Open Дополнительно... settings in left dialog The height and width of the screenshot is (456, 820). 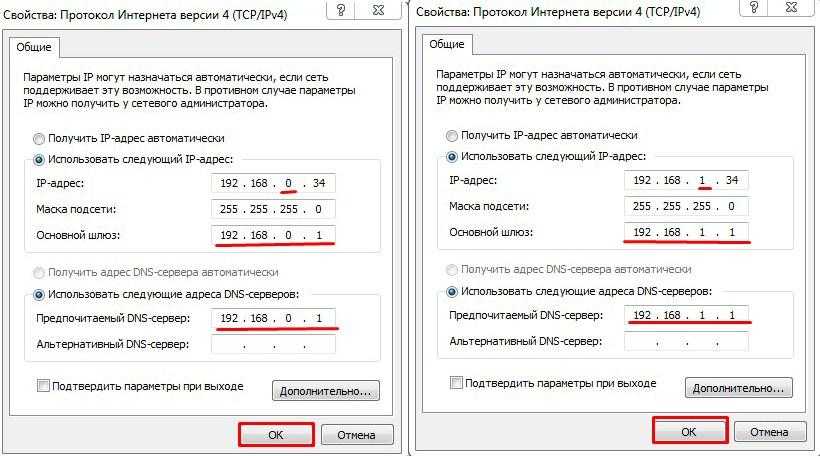[326, 391]
